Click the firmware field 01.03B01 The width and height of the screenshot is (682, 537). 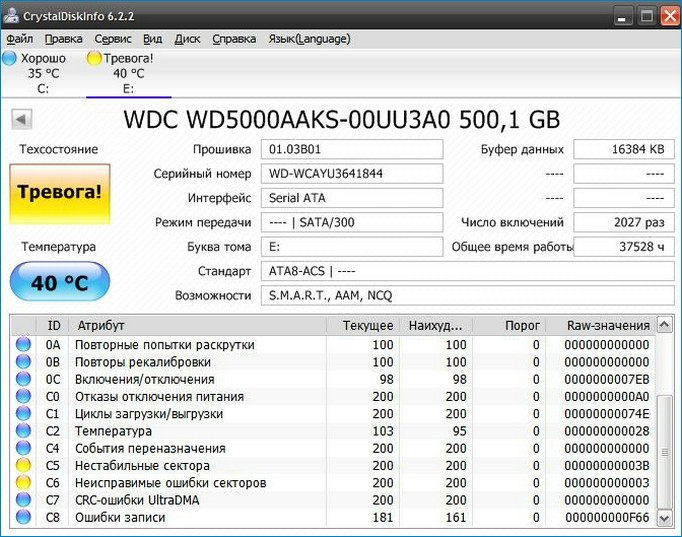point(353,150)
